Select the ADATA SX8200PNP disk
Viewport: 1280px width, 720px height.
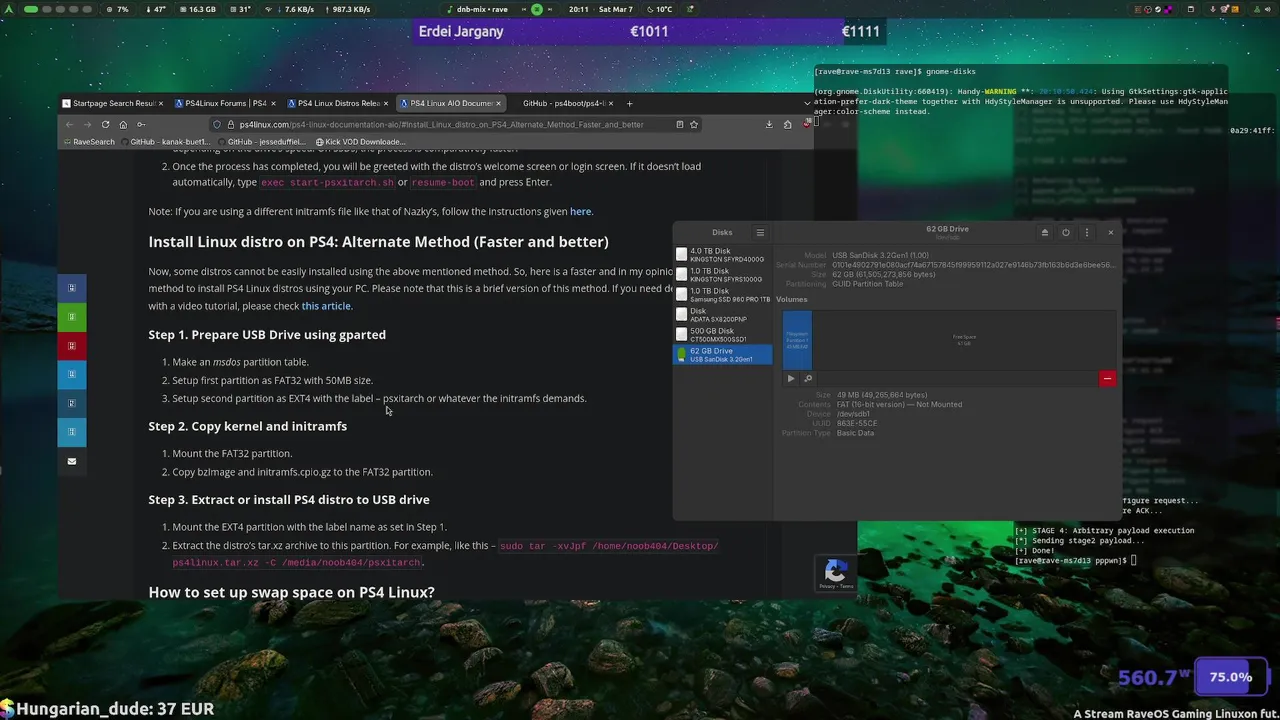(722, 315)
